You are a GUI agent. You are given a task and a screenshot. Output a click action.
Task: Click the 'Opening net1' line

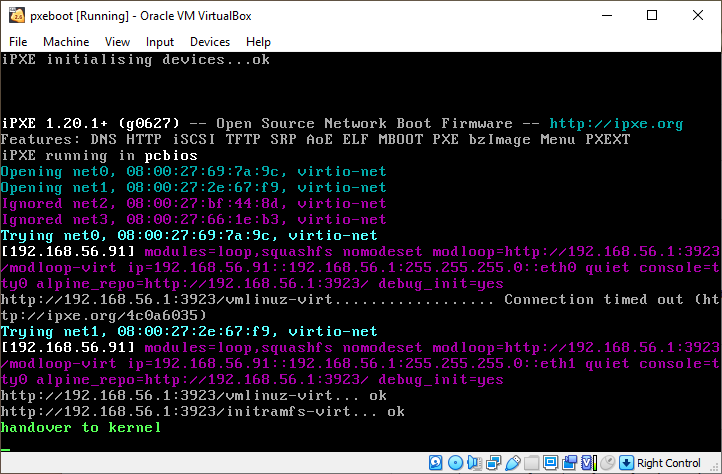(193, 188)
